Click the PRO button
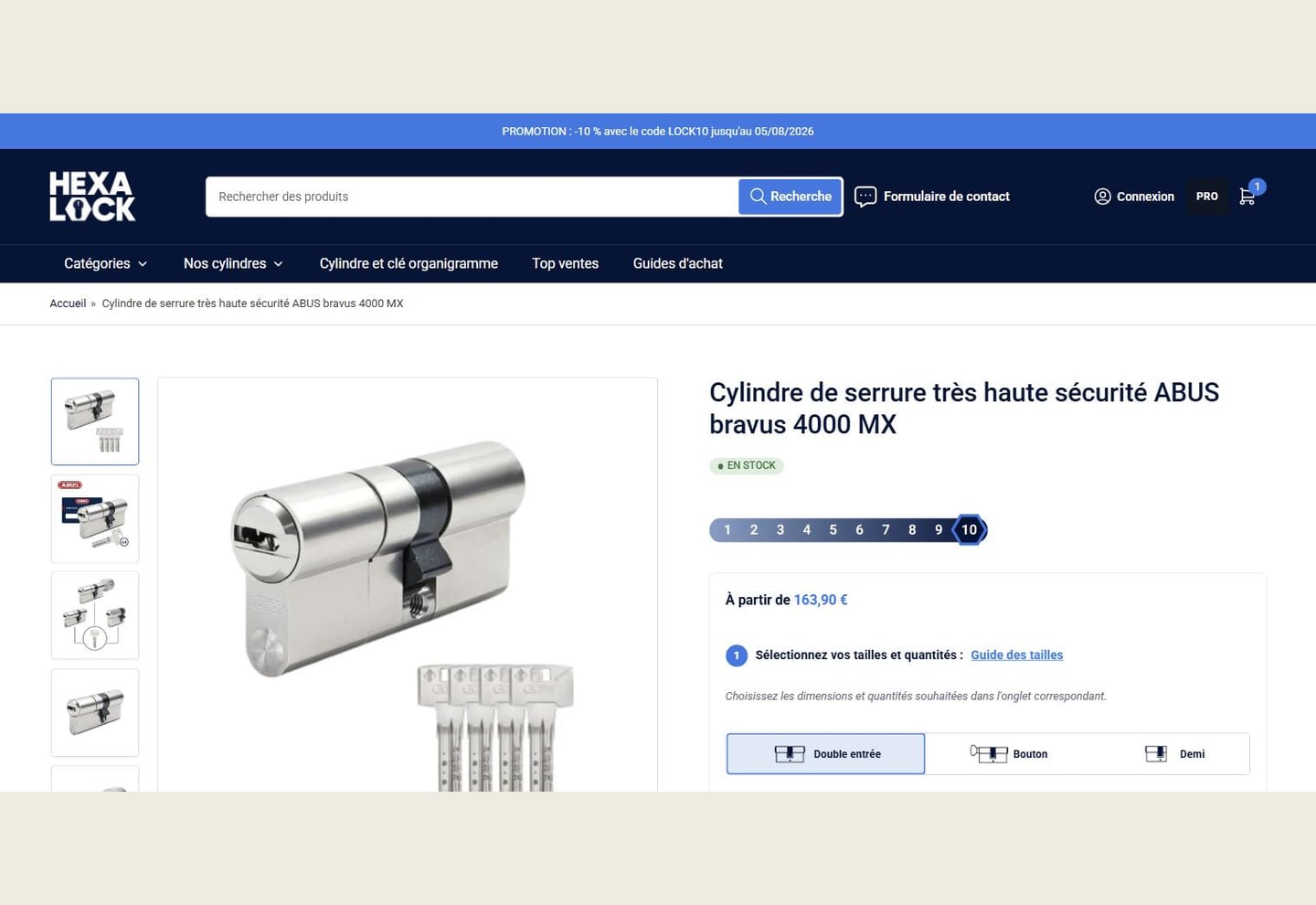 coord(1207,197)
